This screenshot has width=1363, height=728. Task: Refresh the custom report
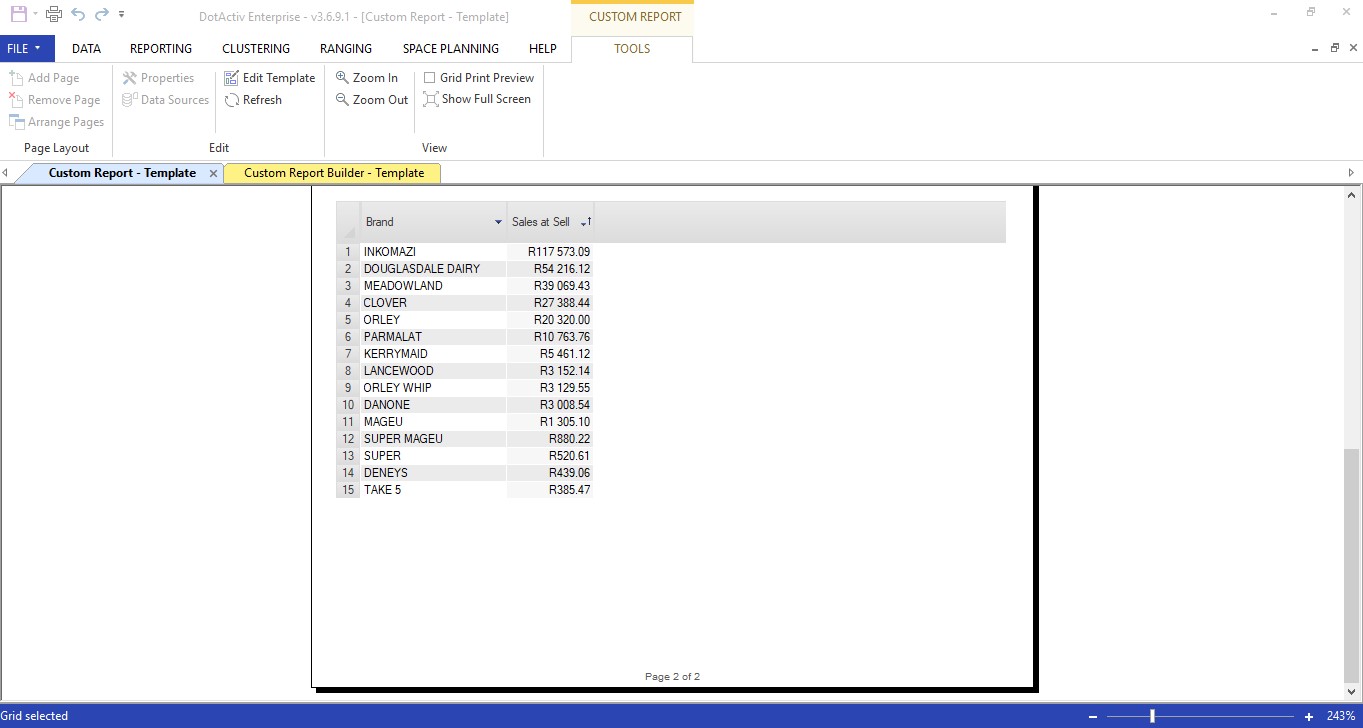coord(254,100)
